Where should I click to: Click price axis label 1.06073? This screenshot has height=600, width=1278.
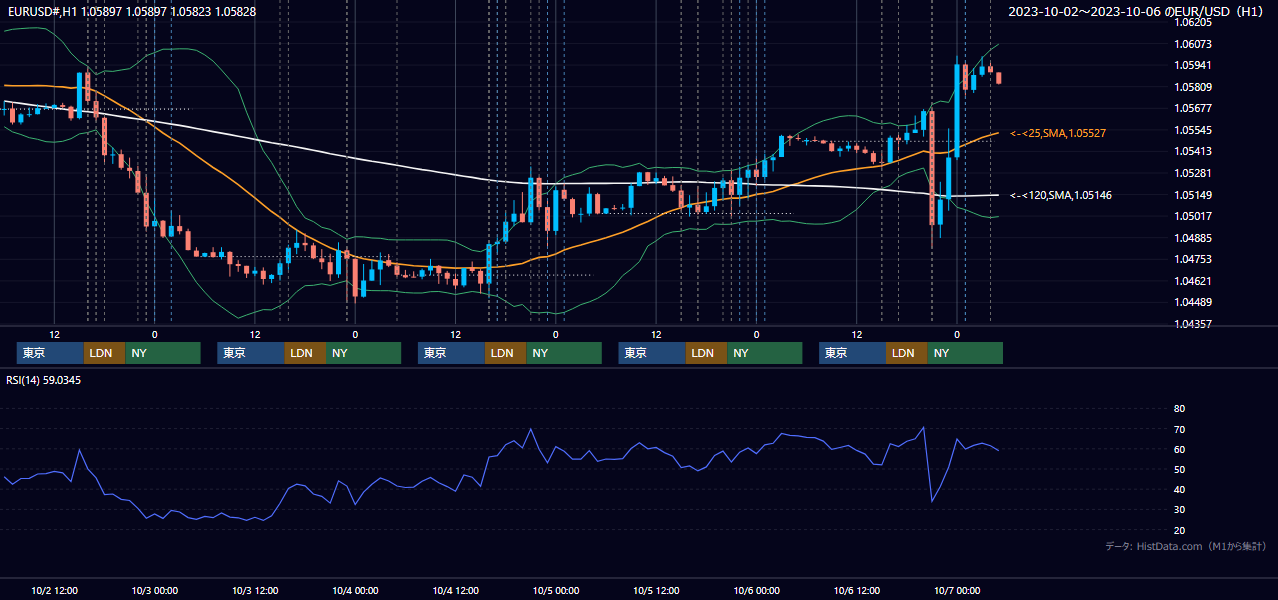(1193, 44)
